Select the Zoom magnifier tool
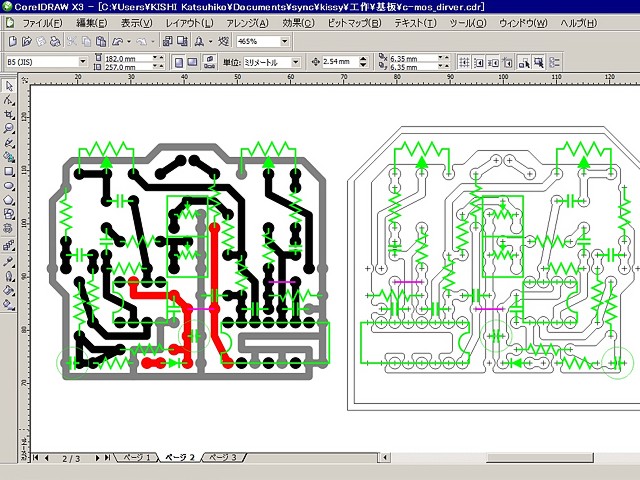Viewport: 640px width, 480px height. tap(9, 129)
